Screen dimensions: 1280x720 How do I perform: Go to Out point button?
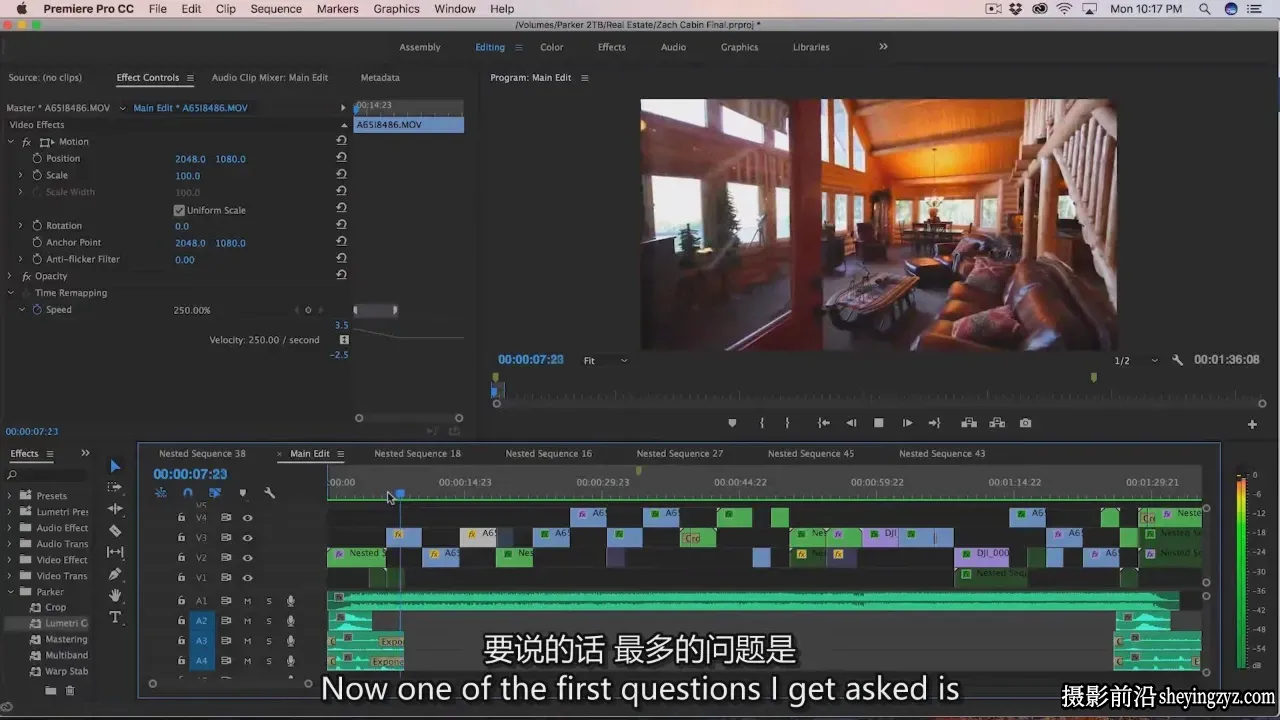click(934, 423)
